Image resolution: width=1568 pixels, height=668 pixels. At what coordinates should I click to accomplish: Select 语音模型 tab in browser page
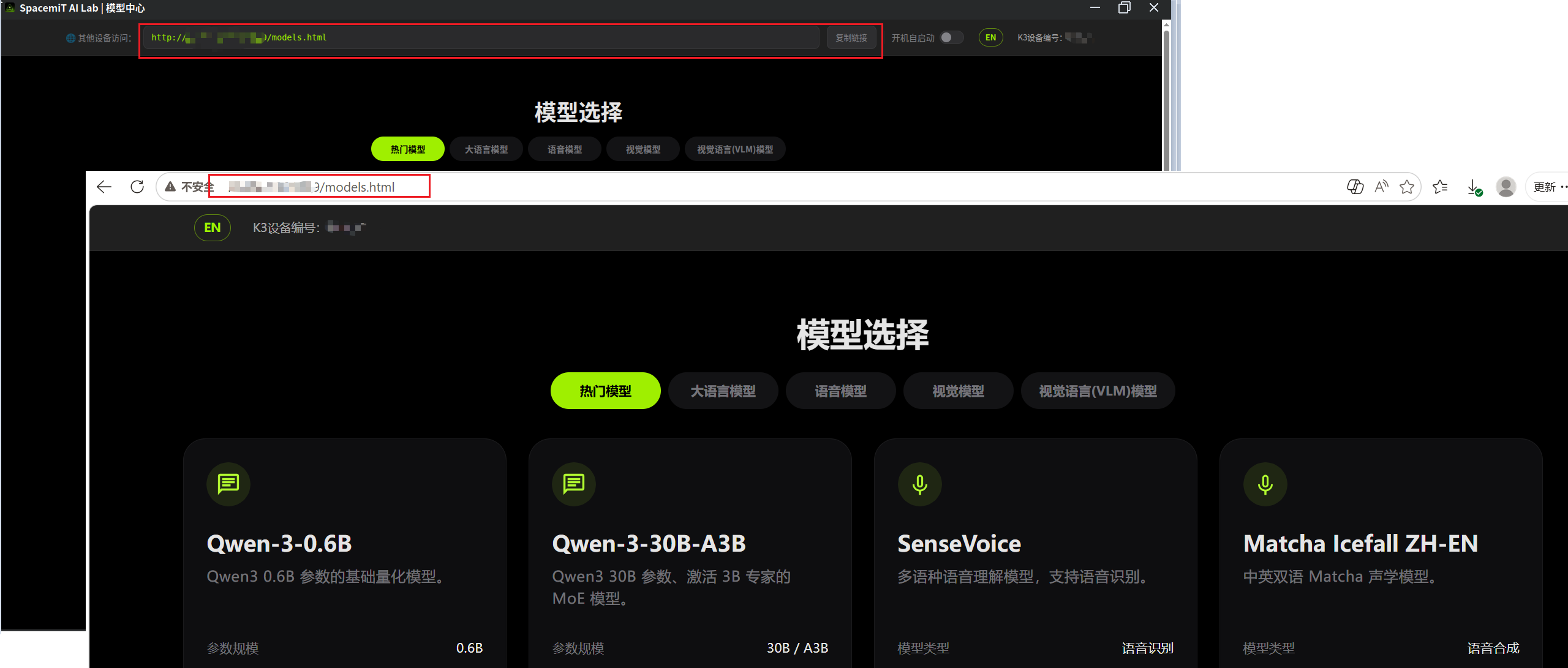click(840, 391)
